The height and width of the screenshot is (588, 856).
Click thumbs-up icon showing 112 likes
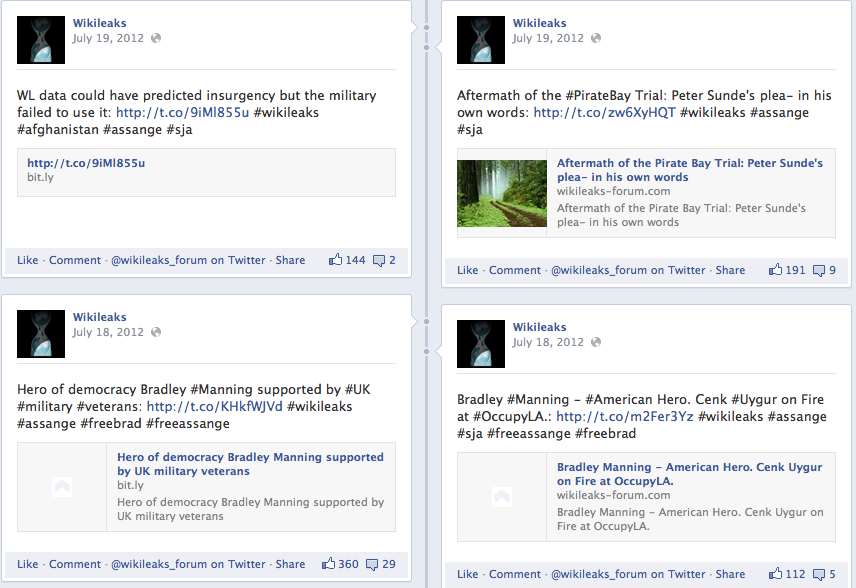775,573
